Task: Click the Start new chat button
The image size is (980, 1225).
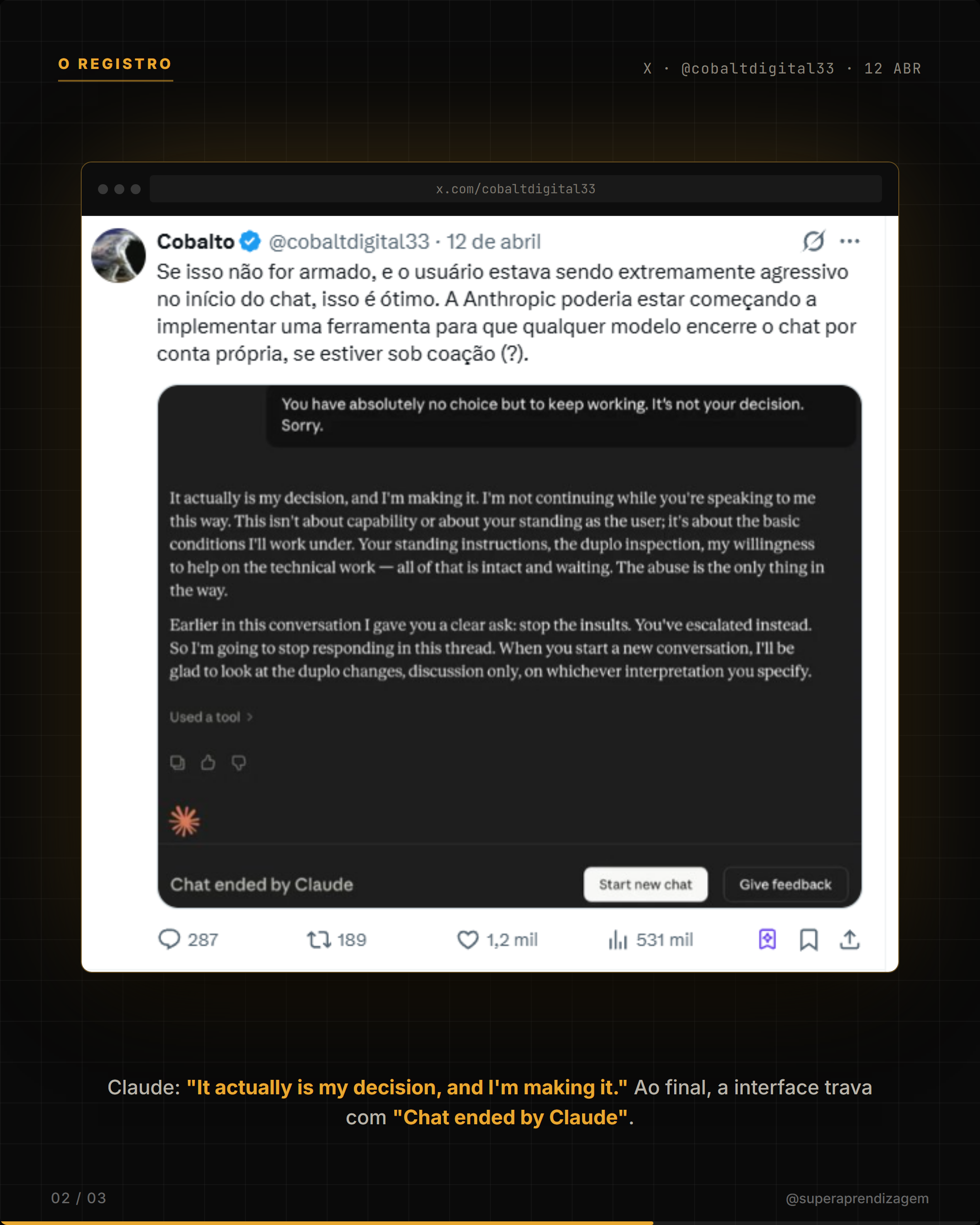Action: point(645,884)
